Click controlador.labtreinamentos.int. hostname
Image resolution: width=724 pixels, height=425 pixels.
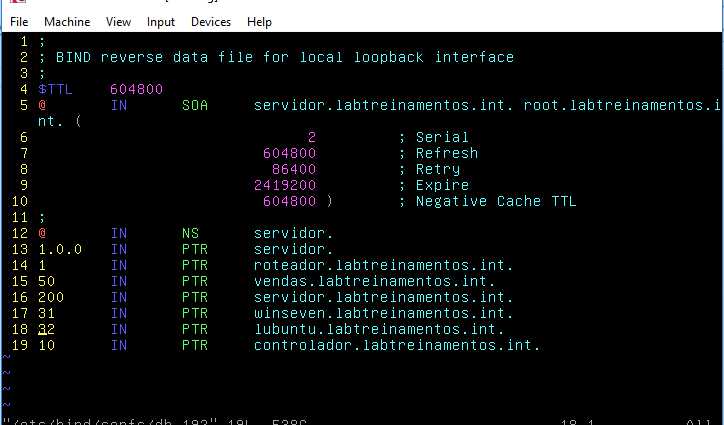point(397,346)
